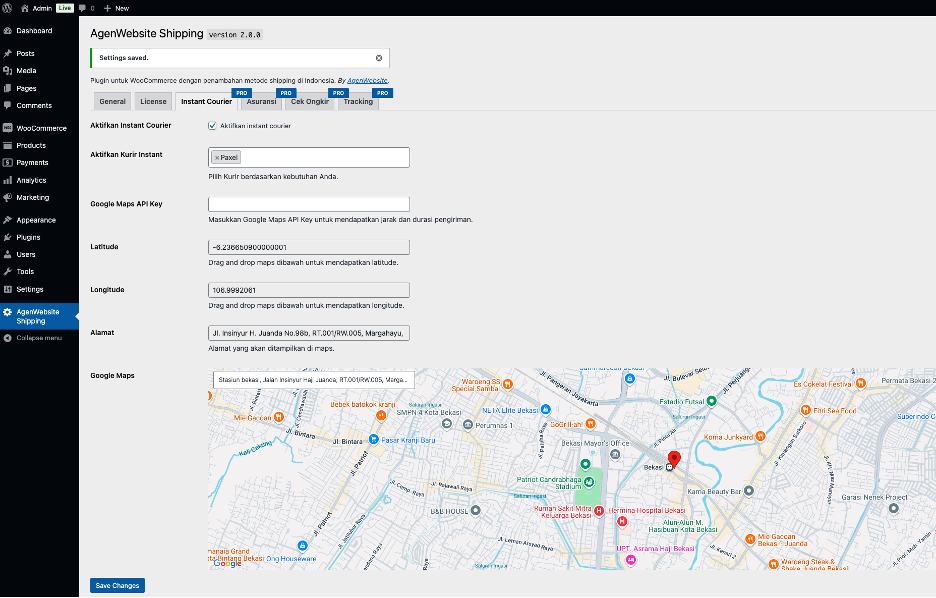Screen dimensions: 936x598
Task: Click GoGrill-ah restaurant marker
Action: pos(590,424)
